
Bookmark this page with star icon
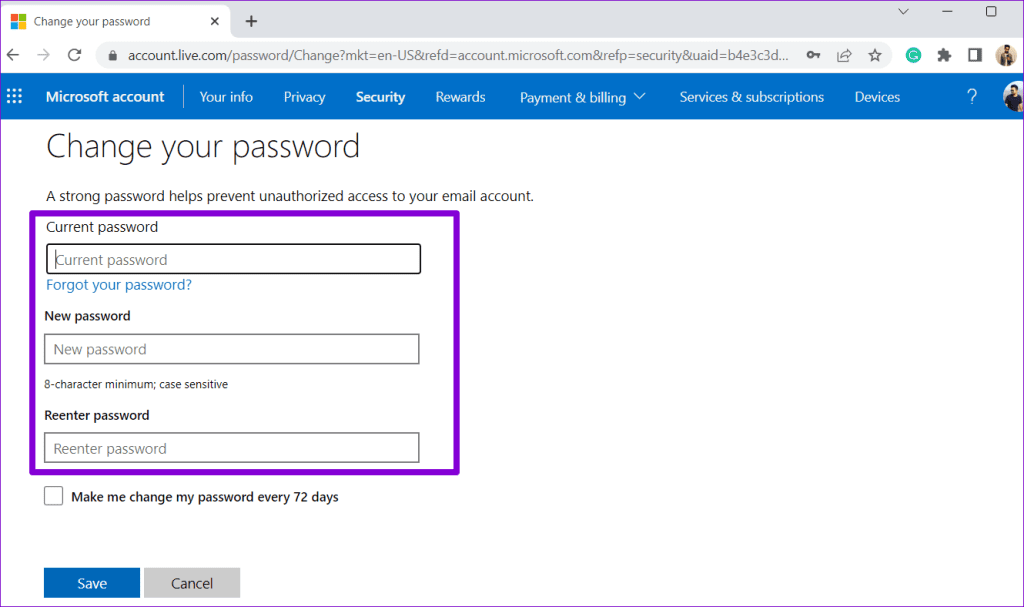pos(874,55)
